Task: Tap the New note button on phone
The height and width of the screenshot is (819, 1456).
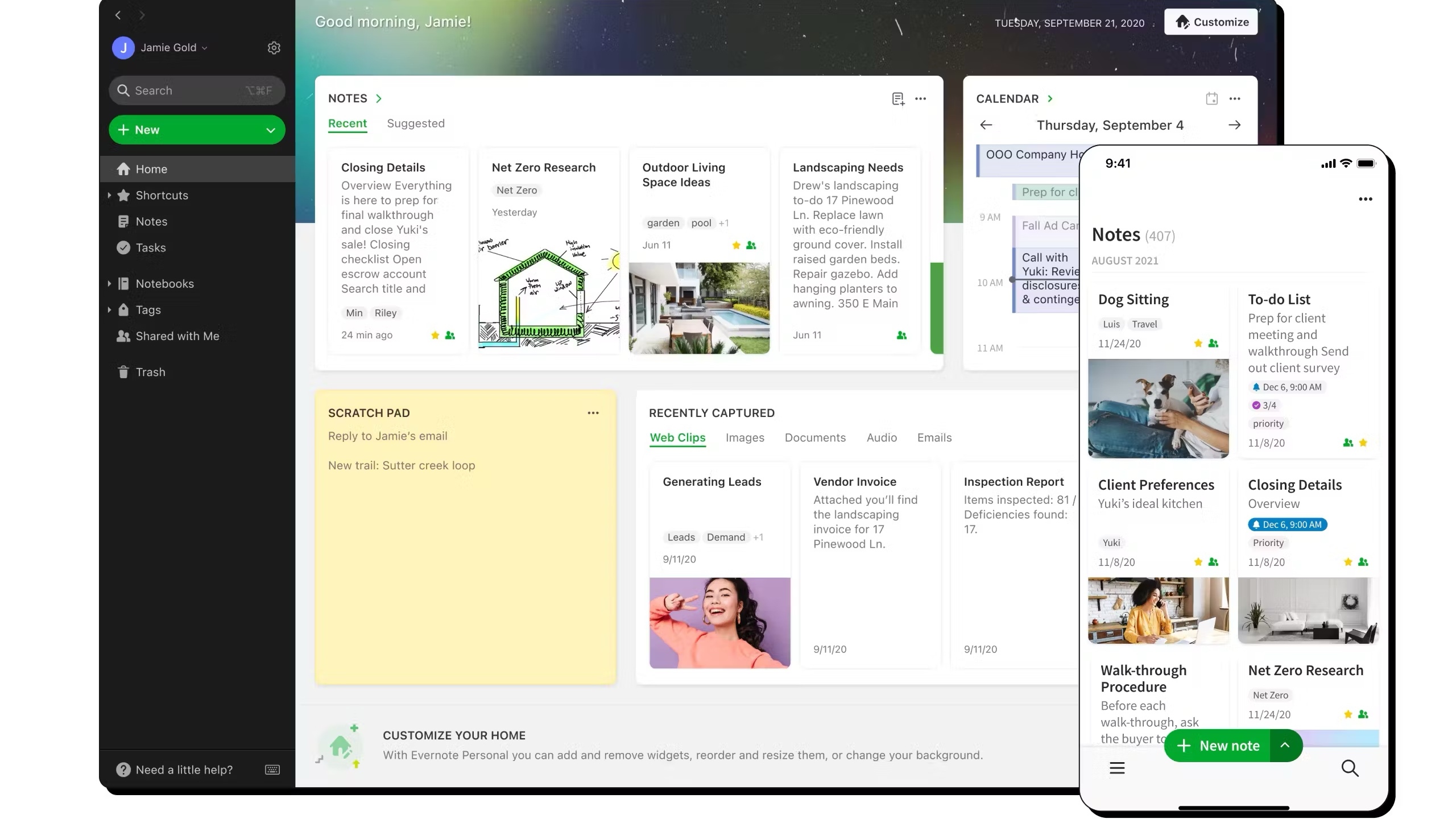Action: (x=1217, y=745)
